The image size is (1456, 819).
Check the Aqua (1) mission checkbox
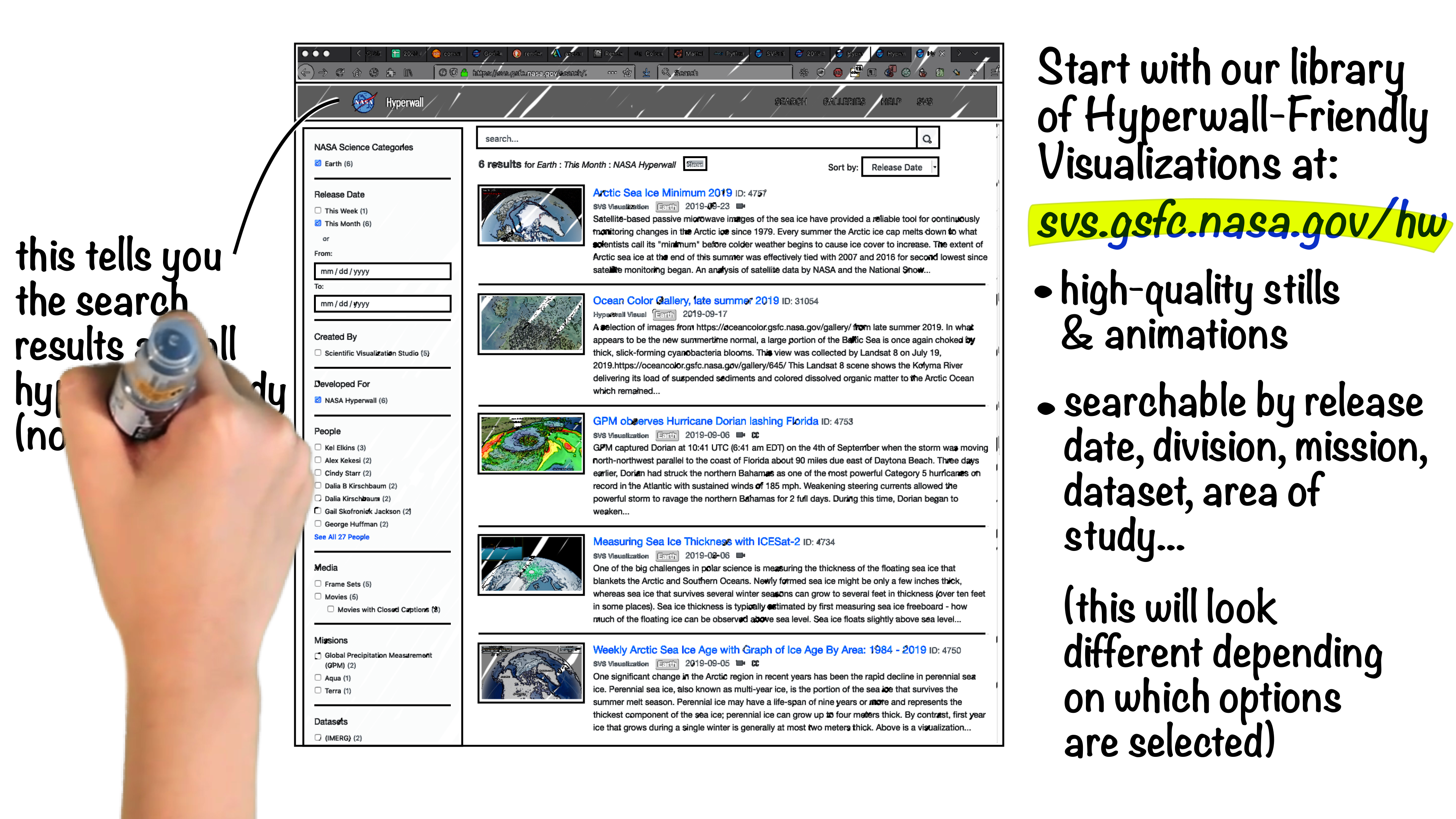tap(318, 677)
